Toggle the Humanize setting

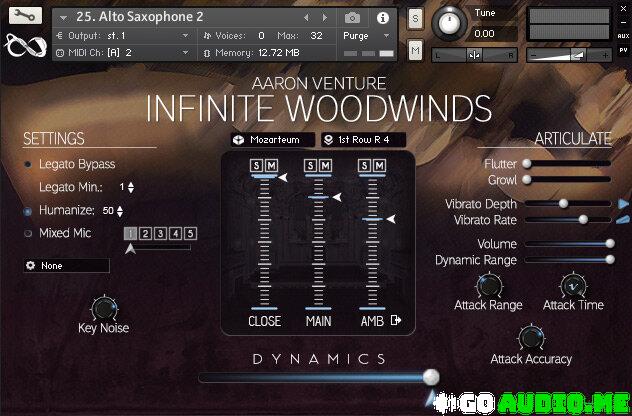[29, 211]
